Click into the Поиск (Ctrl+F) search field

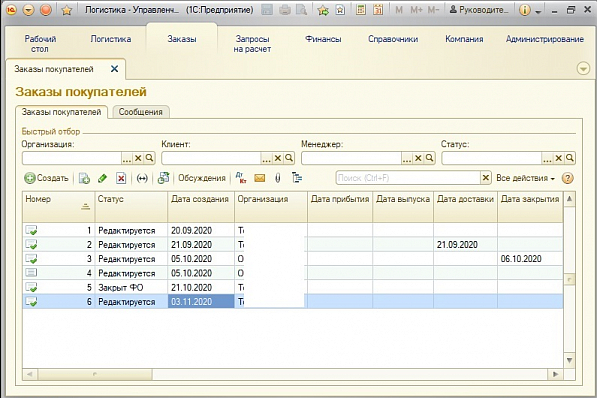click(x=408, y=178)
